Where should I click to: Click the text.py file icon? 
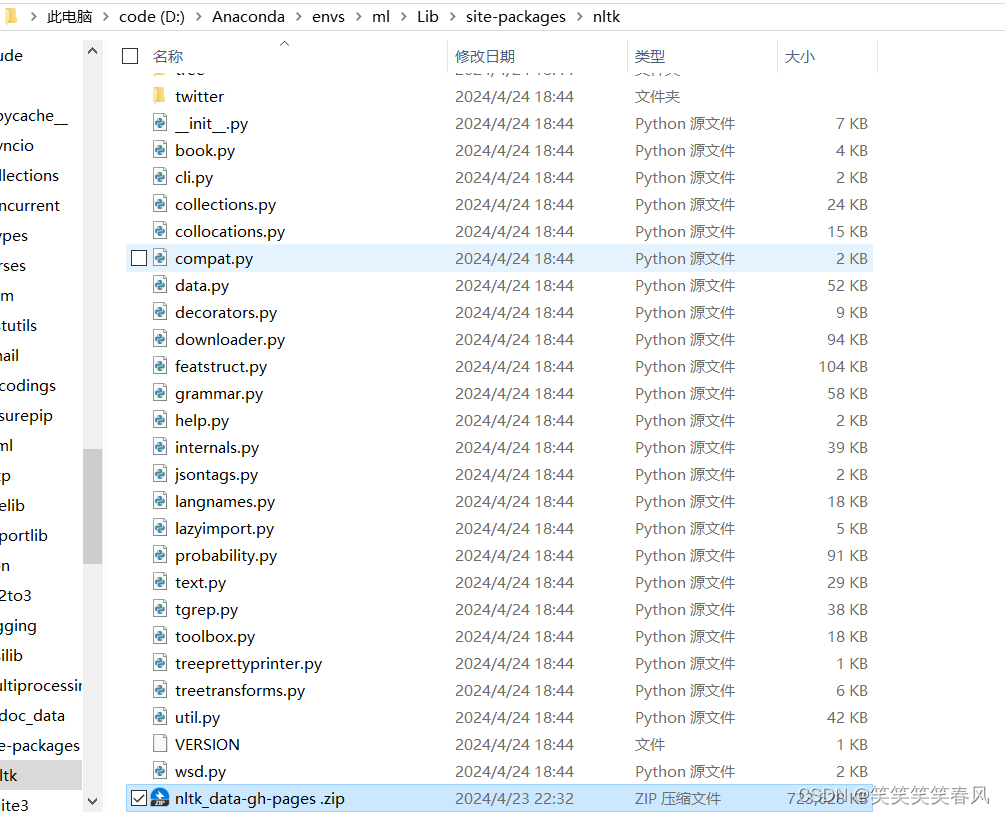[x=160, y=581]
